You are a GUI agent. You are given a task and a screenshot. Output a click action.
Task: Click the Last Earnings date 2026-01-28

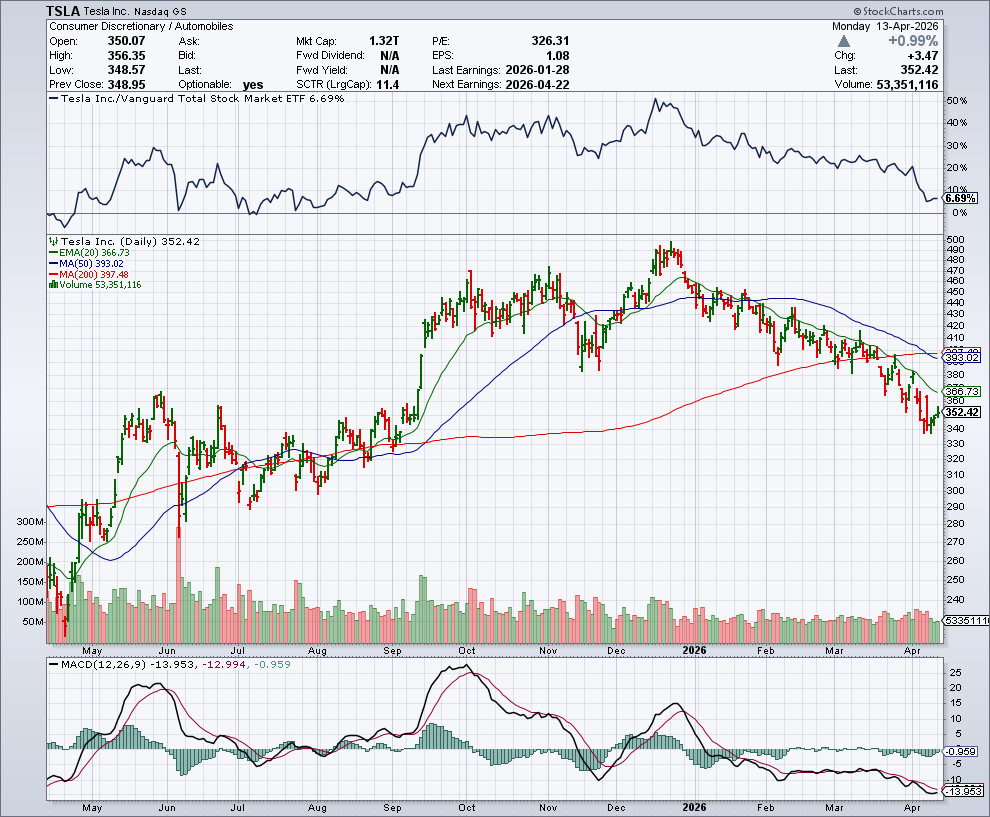click(537, 69)
